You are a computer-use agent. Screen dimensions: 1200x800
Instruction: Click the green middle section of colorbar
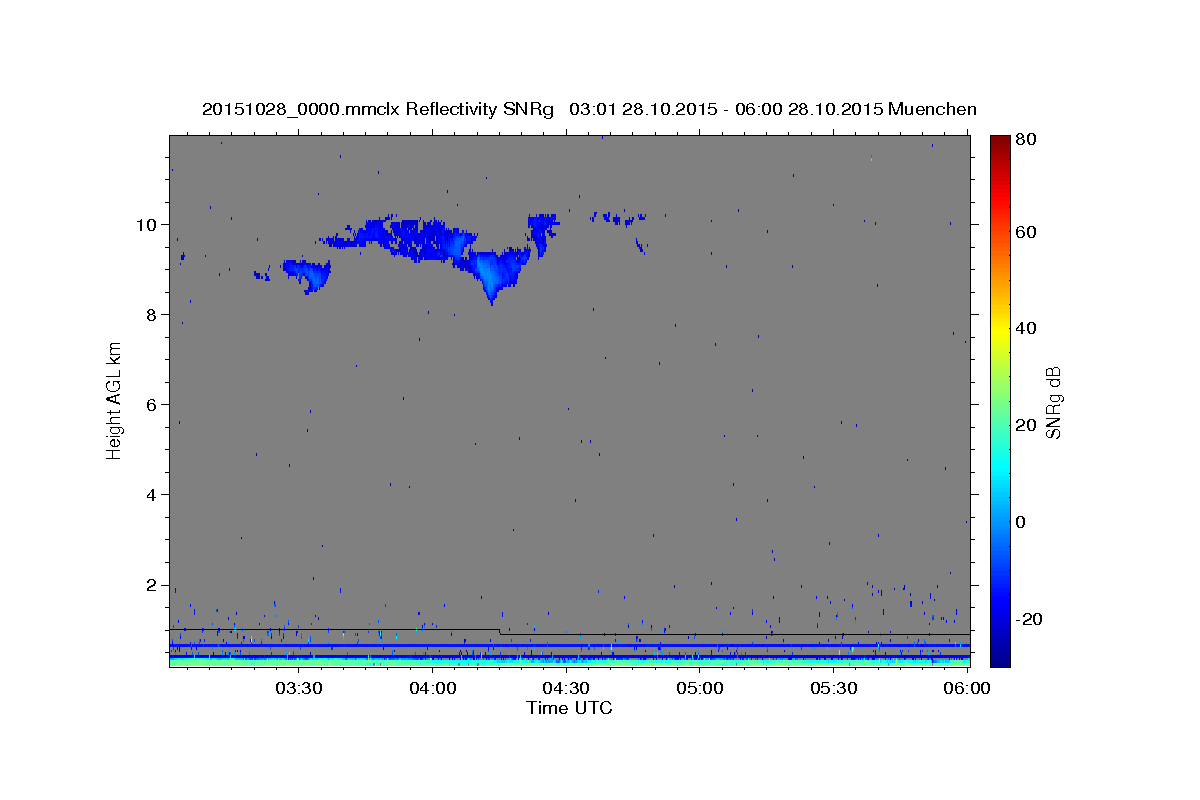[x=1000, y=400]
